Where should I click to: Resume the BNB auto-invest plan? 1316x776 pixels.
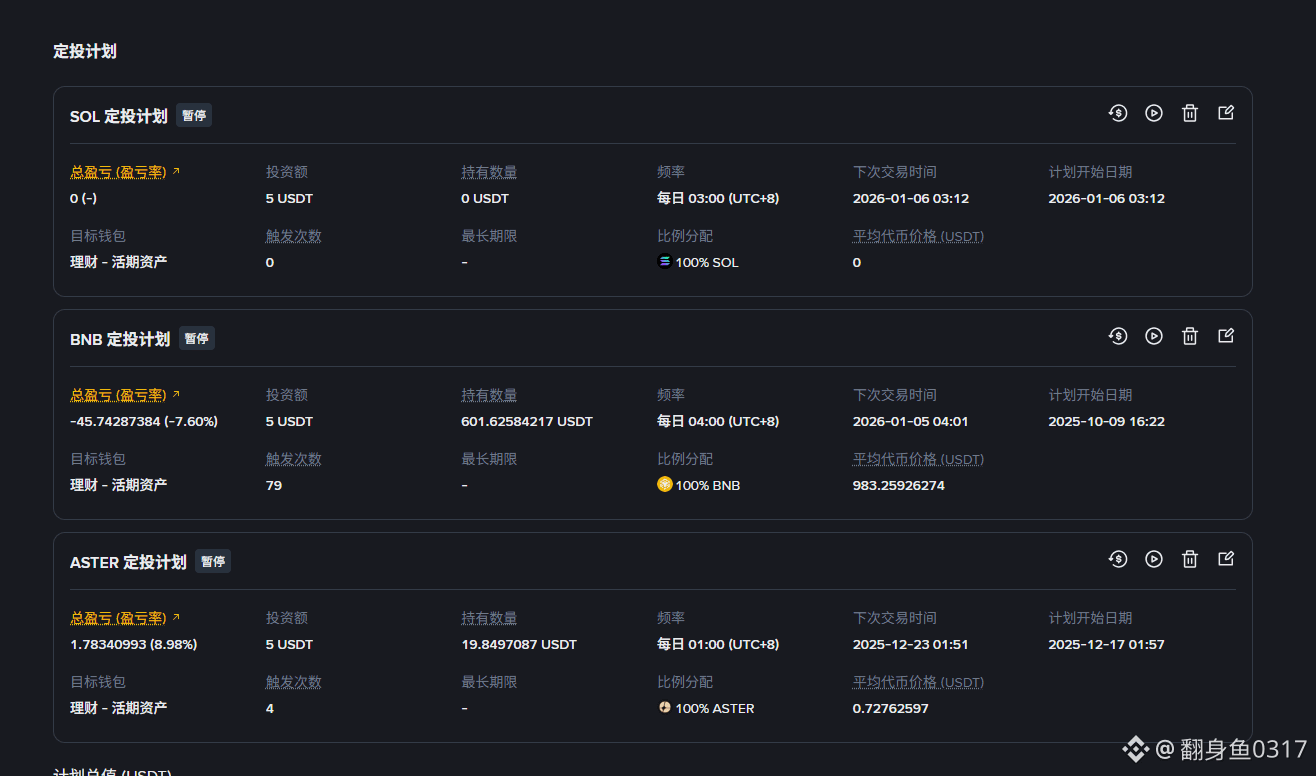click(x=1154, y=336)
